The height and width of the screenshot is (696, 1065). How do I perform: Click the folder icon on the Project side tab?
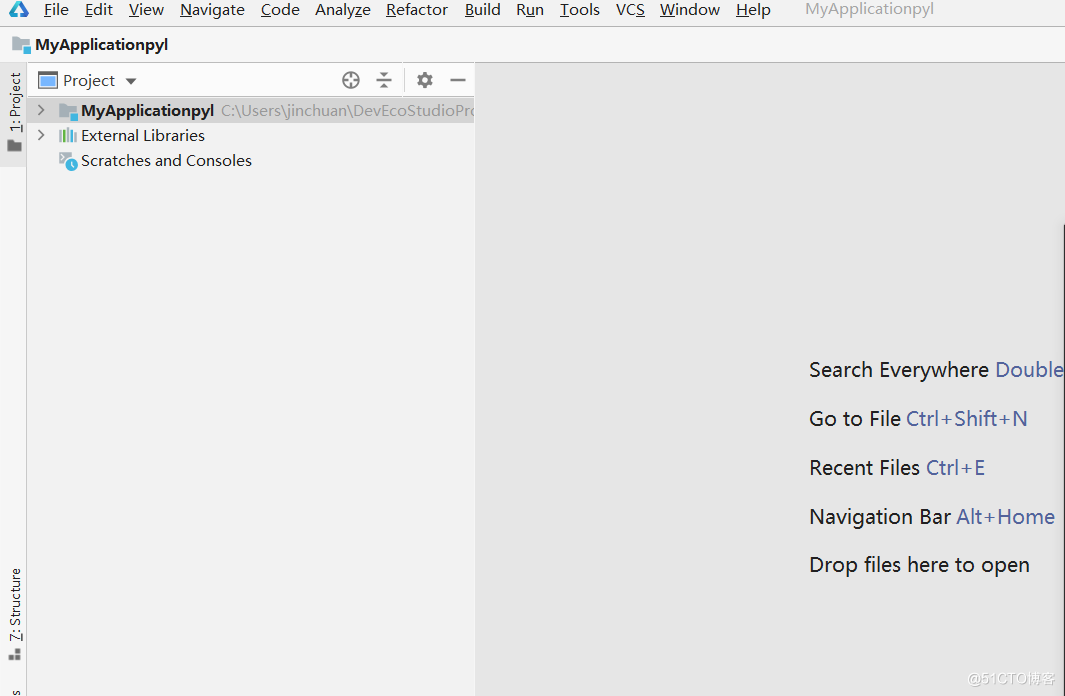14,146
